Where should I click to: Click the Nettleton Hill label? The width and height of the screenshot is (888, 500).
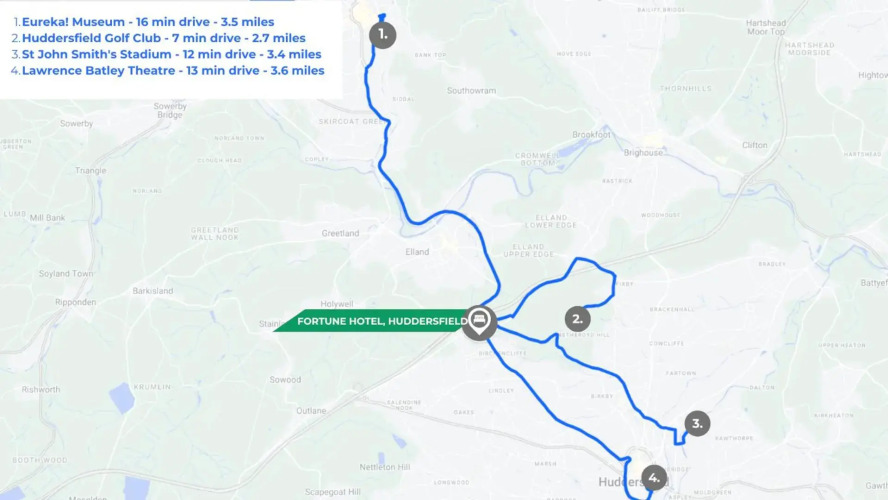[385, 467]
